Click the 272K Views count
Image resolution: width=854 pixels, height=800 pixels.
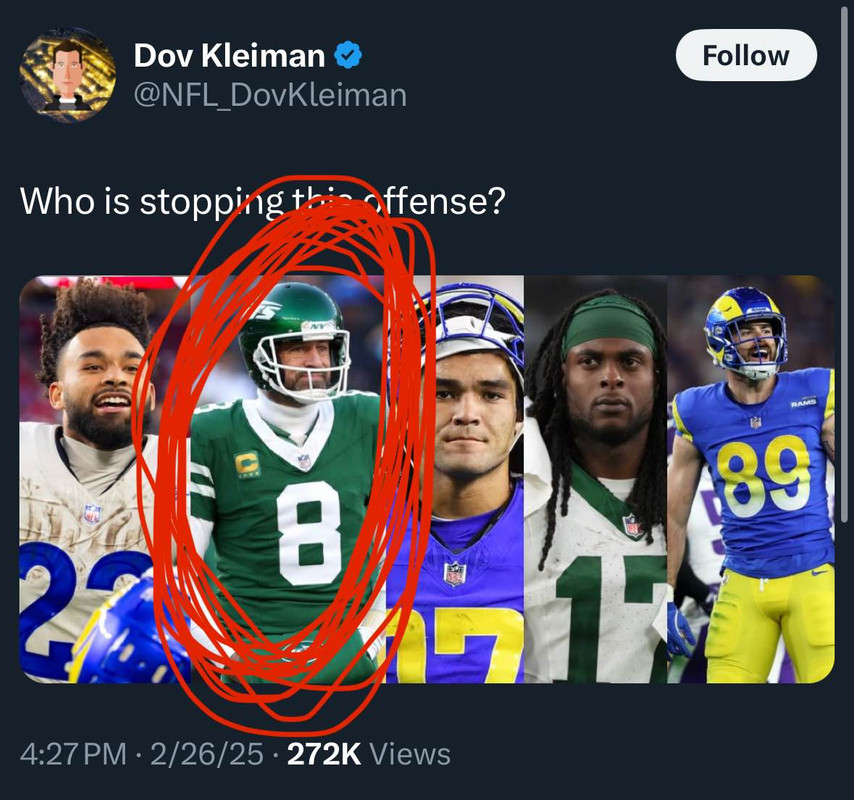pos(368,754)
